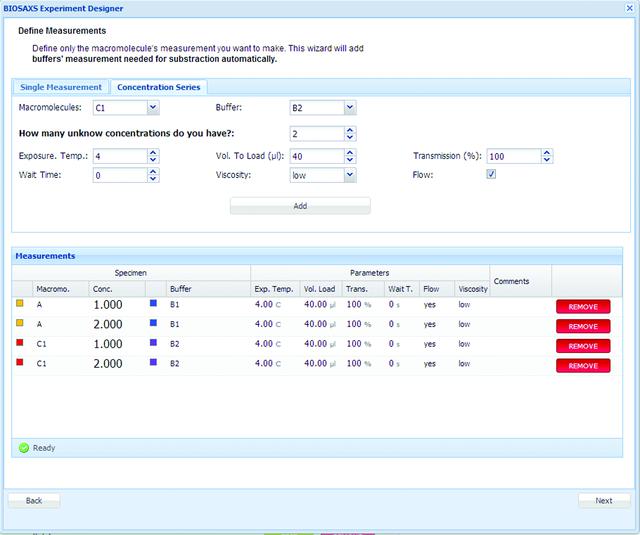640x535 pixels.
Task: Open the Buffer dropdown
Action: (350, 108)
